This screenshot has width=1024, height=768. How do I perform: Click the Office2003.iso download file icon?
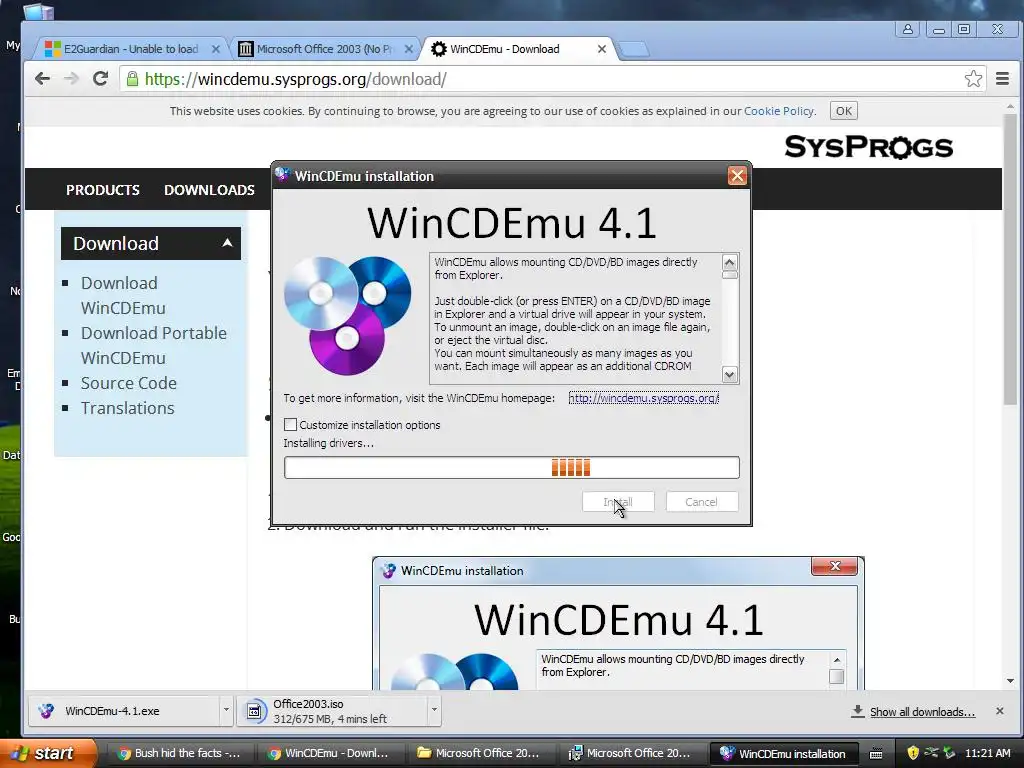(255, 711)
